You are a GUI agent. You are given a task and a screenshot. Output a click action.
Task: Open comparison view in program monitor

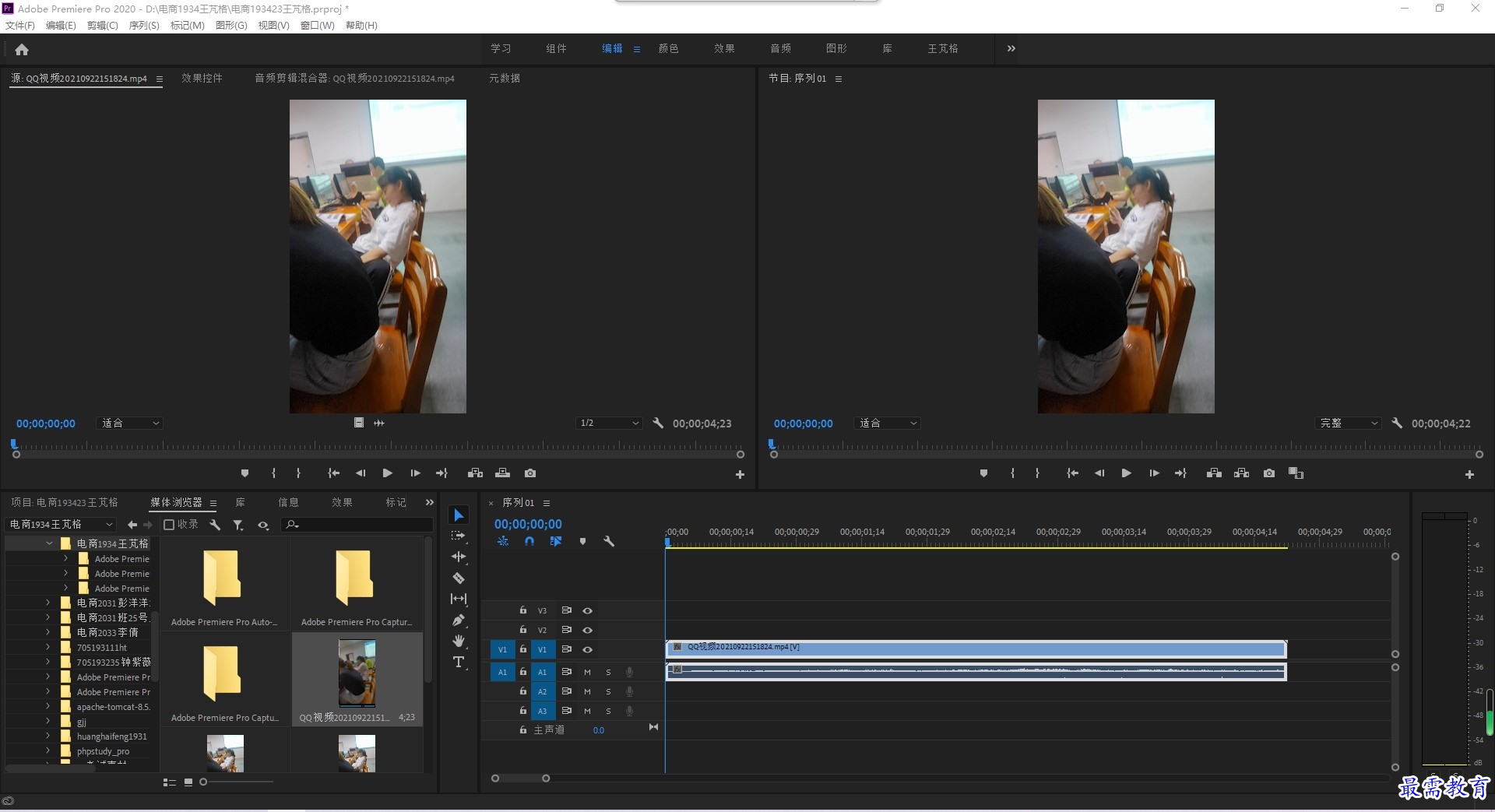[x=1296, y=473]
